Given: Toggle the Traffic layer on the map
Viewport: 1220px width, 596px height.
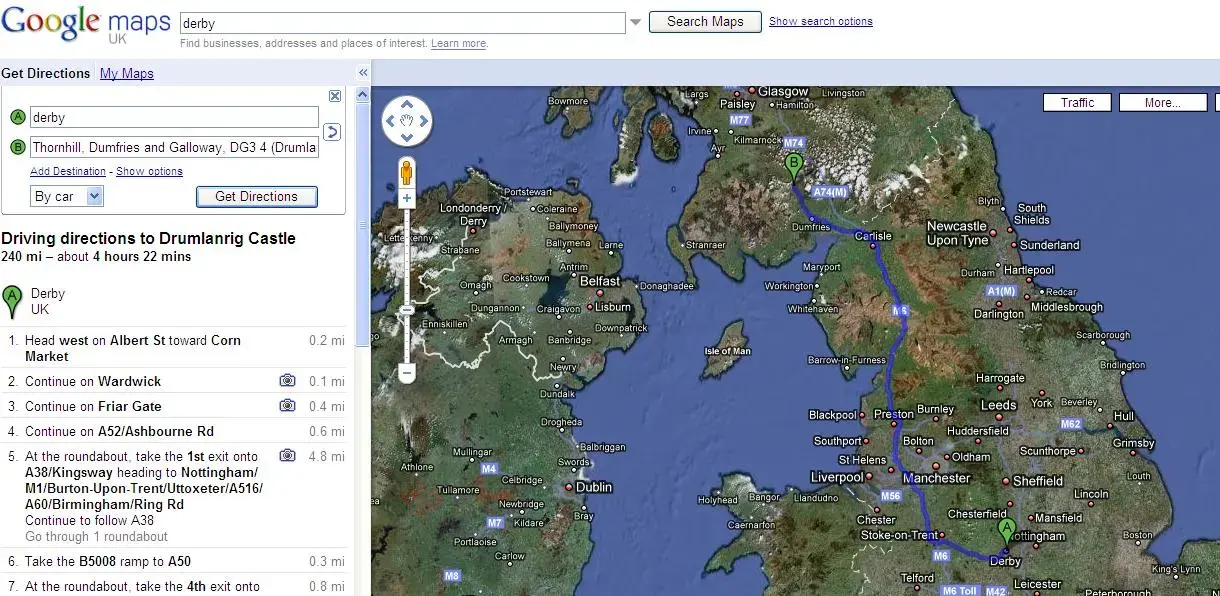Looking at the screenshot, I should point(1077,103).
